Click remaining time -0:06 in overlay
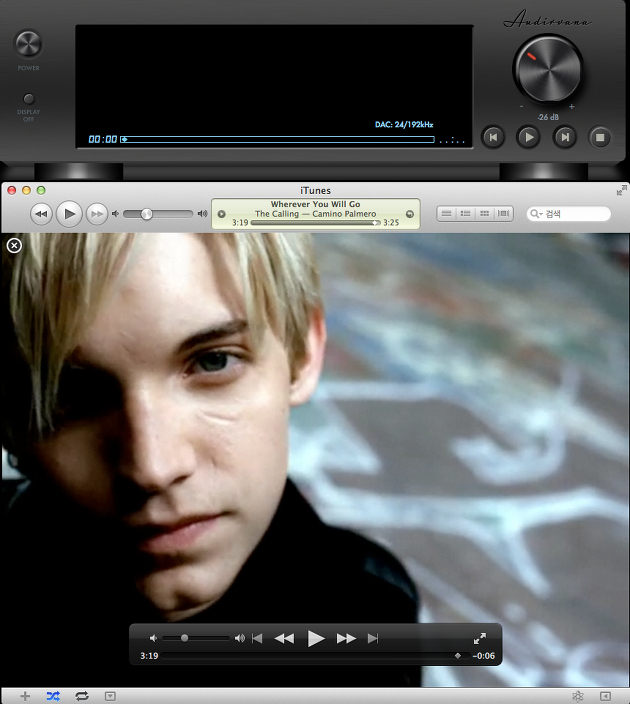Viewport: 630px width, 704px height. [484, 656]
